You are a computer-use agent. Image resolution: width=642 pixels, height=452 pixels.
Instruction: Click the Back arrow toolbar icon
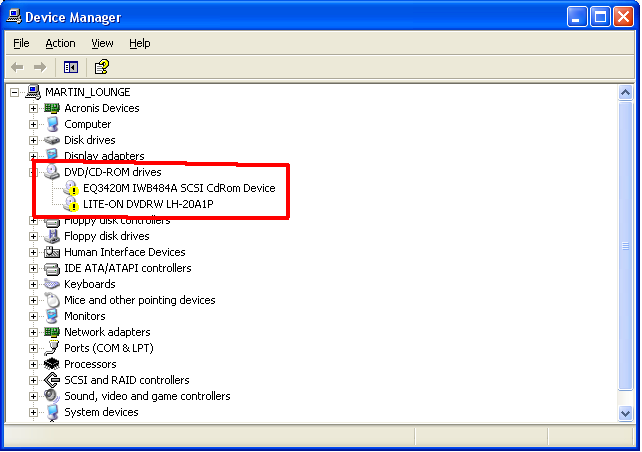[17, 67]
